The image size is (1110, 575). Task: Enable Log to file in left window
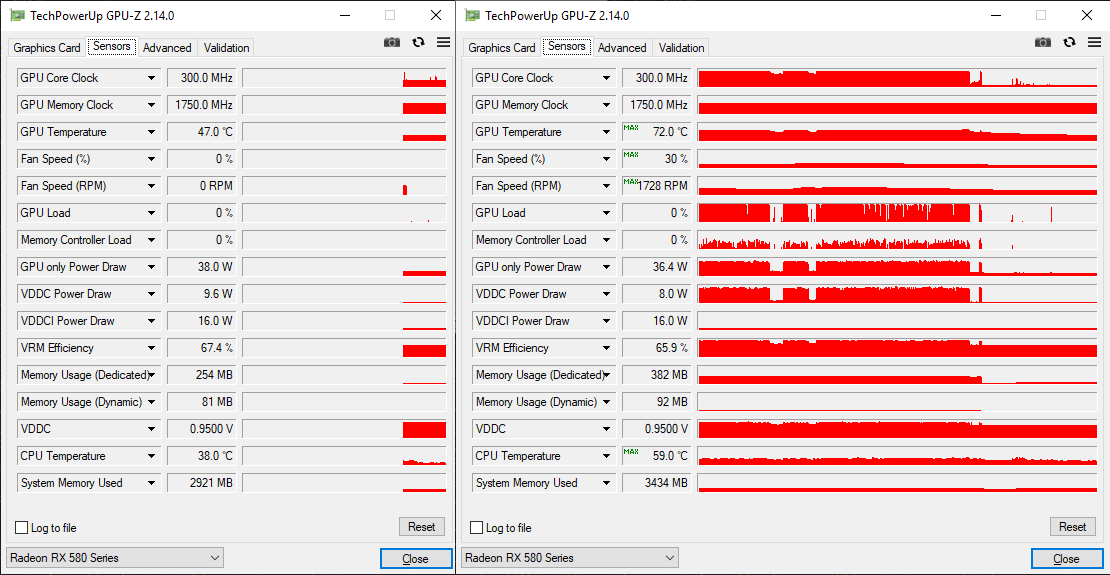tap(21, 528)
